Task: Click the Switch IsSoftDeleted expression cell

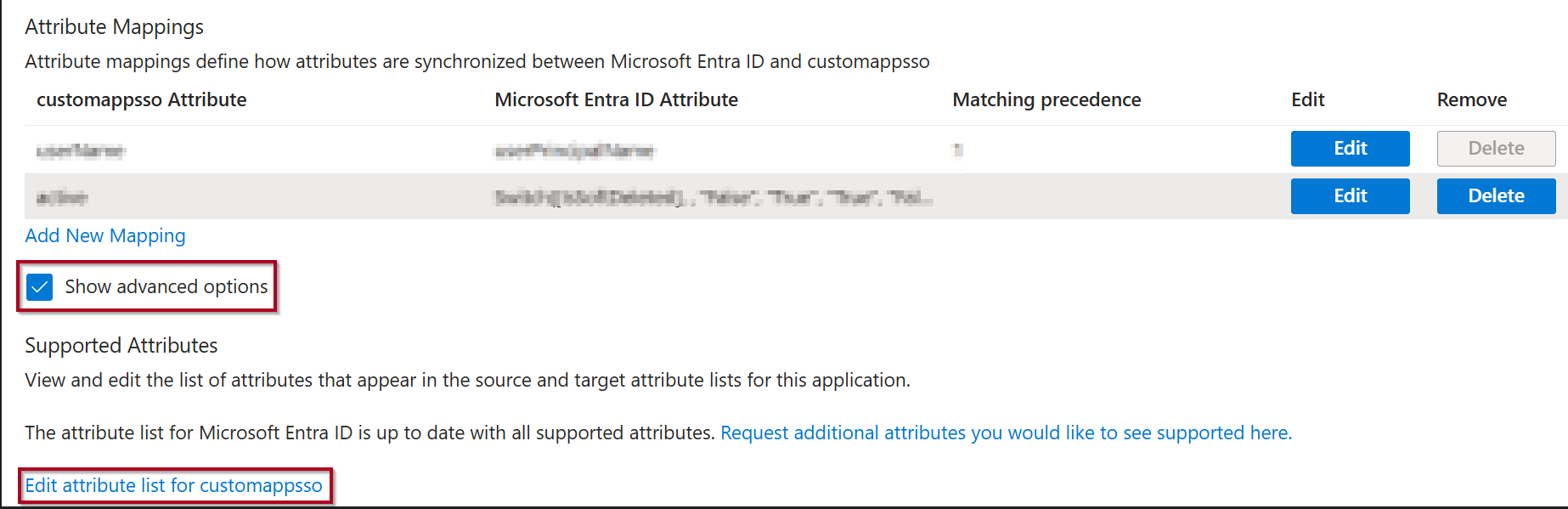Action: pyautogui.click(x=713, y=198)
